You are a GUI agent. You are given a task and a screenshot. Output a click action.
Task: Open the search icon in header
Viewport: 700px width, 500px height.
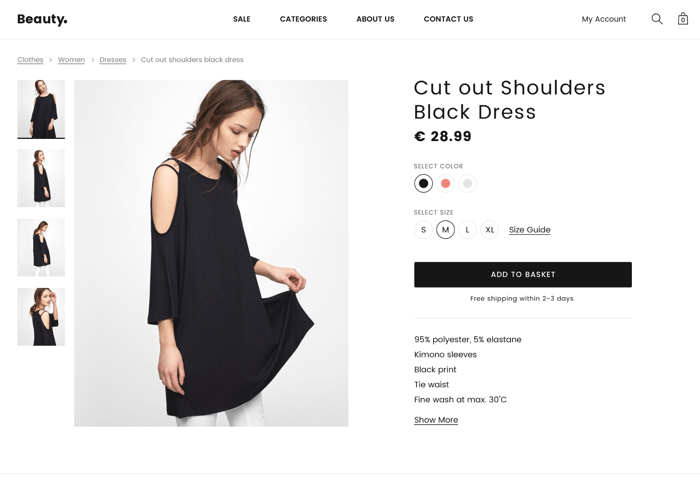coord(657,19)
